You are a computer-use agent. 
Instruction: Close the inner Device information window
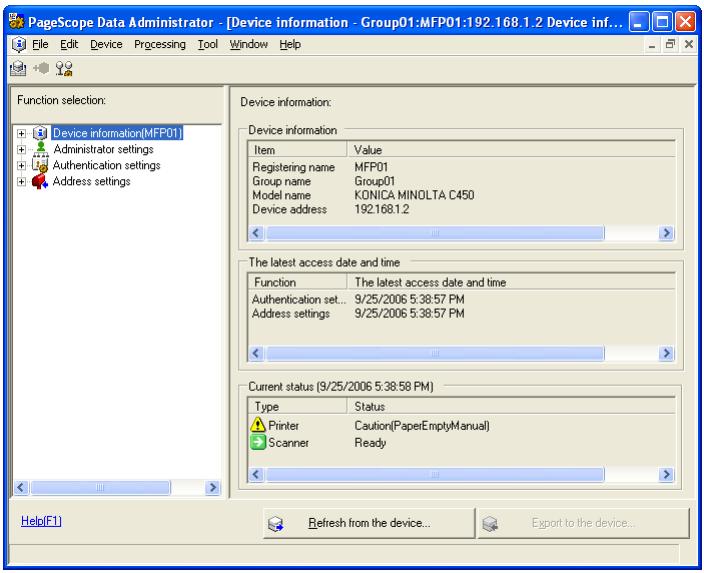(689, 44)
